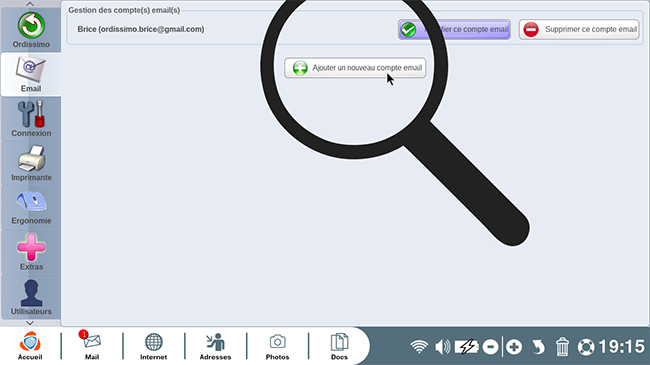Screen dimensions: 650x365
Task: Click the up chevron above the sidebar
Action: point(30,4)
